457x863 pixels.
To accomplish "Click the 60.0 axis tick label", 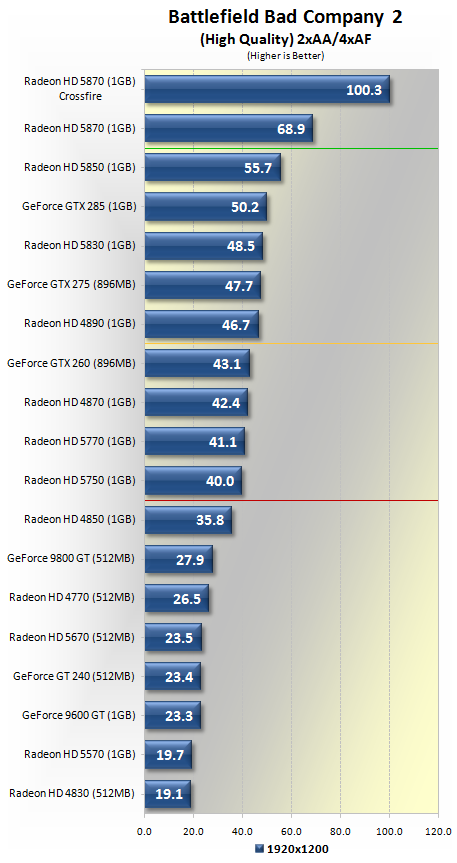I will click(x=291, y=831).
